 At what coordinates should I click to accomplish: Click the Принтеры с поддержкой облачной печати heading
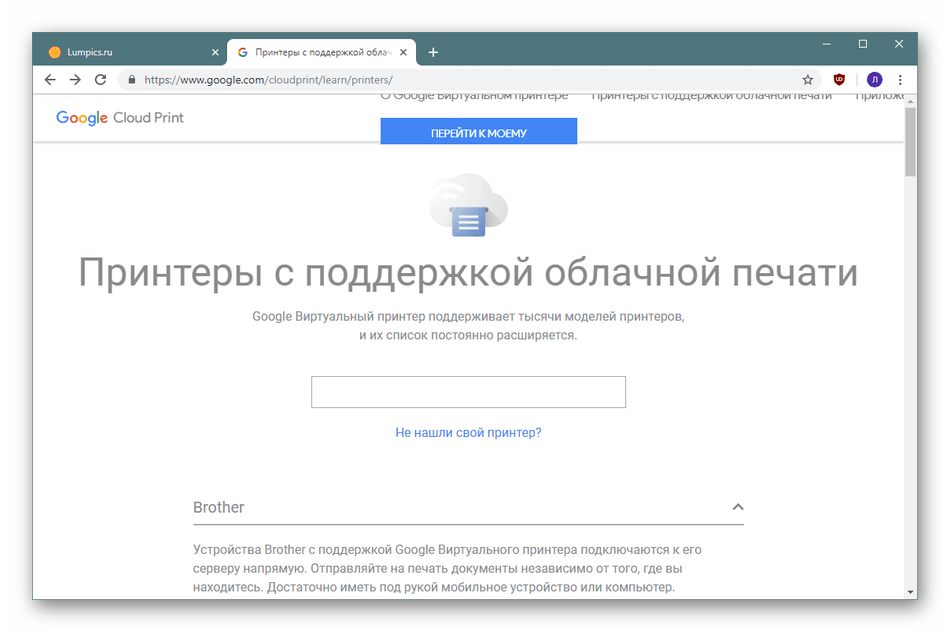click(x=468, y=273)
